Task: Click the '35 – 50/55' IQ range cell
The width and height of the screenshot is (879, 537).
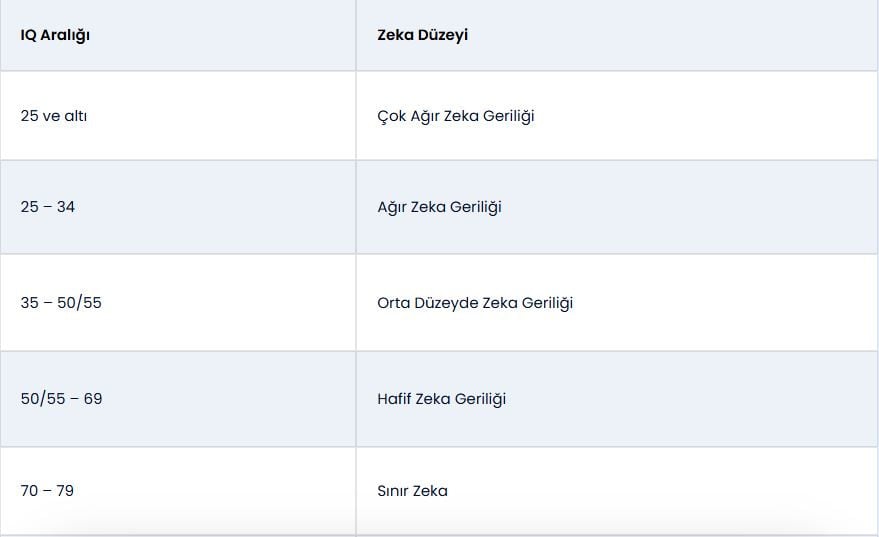Action: pyautogui.click(x=61, y=303)
